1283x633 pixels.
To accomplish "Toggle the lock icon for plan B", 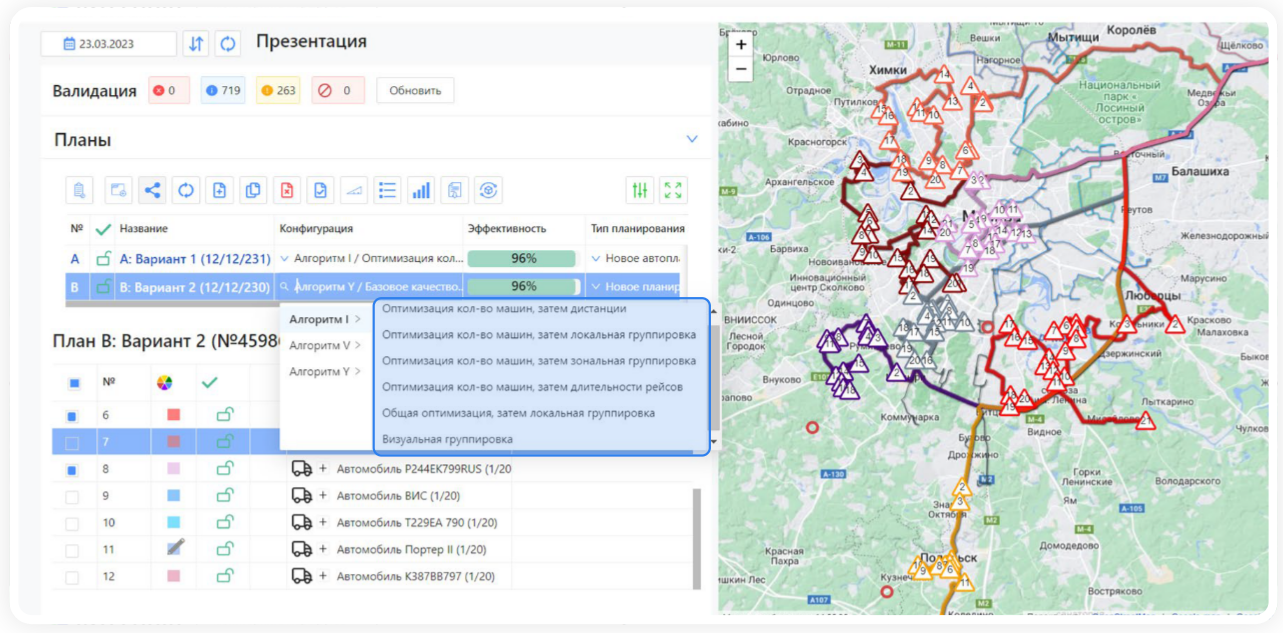I will [x=103, y=286].
